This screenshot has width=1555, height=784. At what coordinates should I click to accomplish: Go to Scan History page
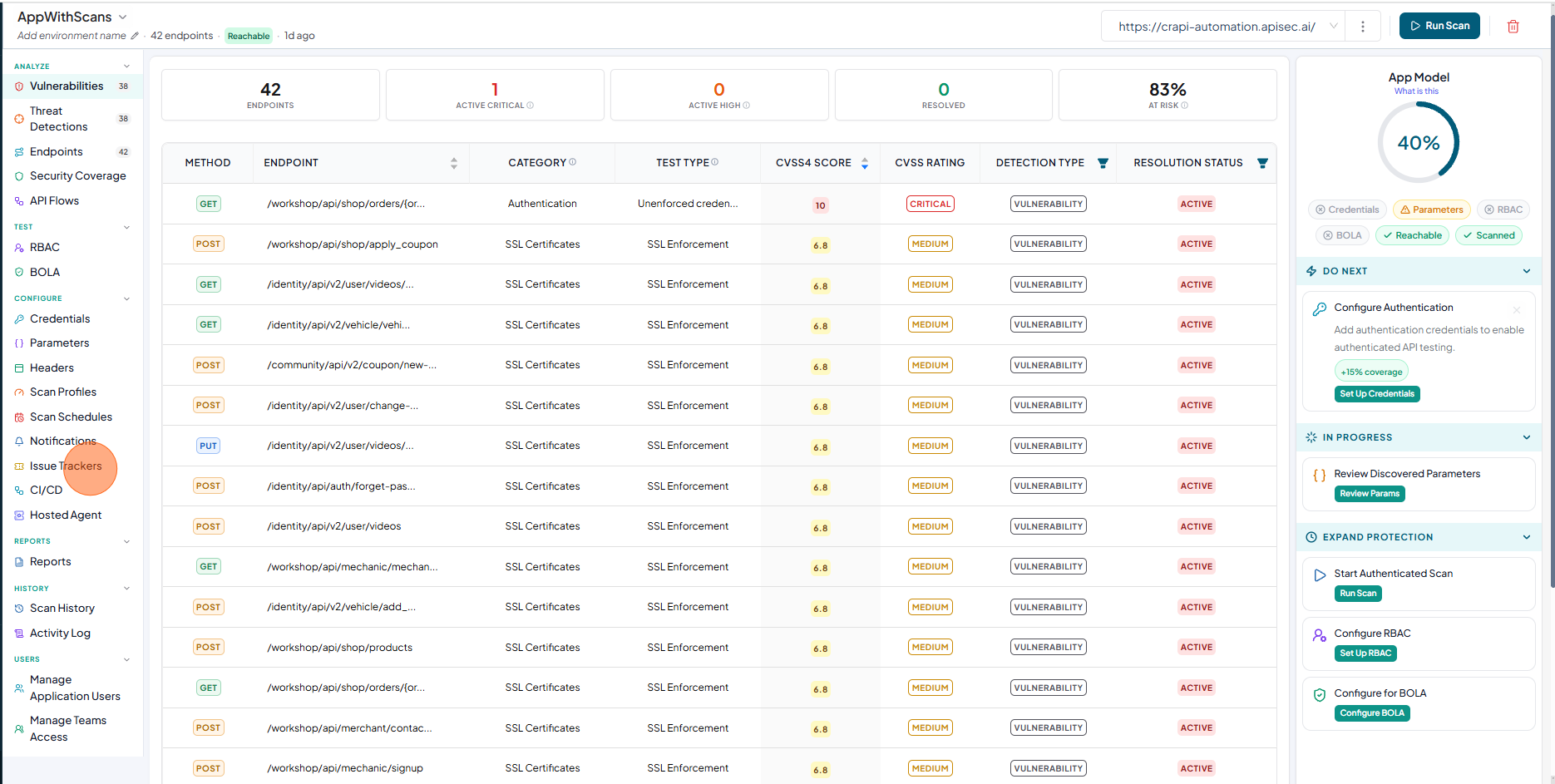coord(62,609)
